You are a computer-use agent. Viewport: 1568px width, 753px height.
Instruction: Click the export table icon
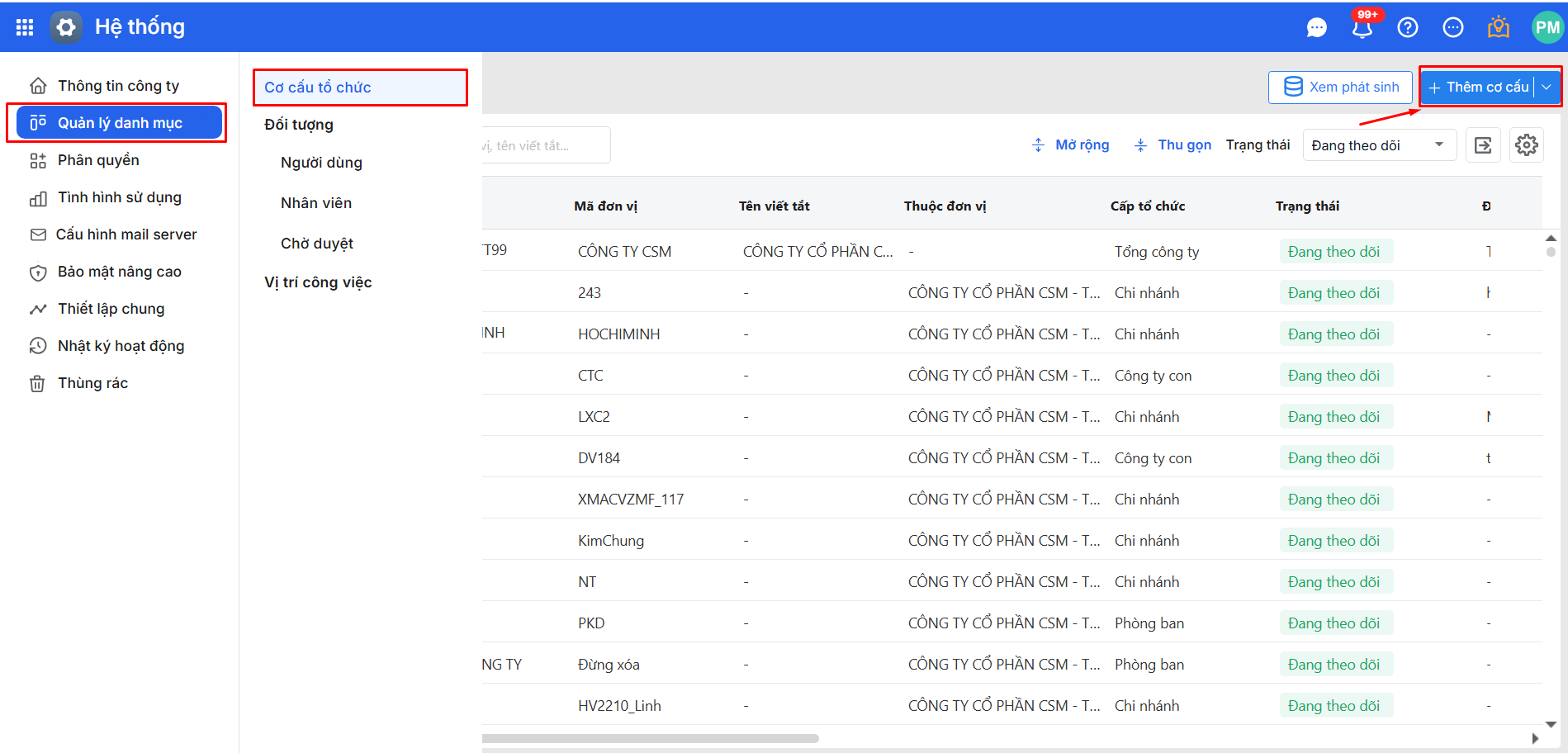tap(1483, 145)
